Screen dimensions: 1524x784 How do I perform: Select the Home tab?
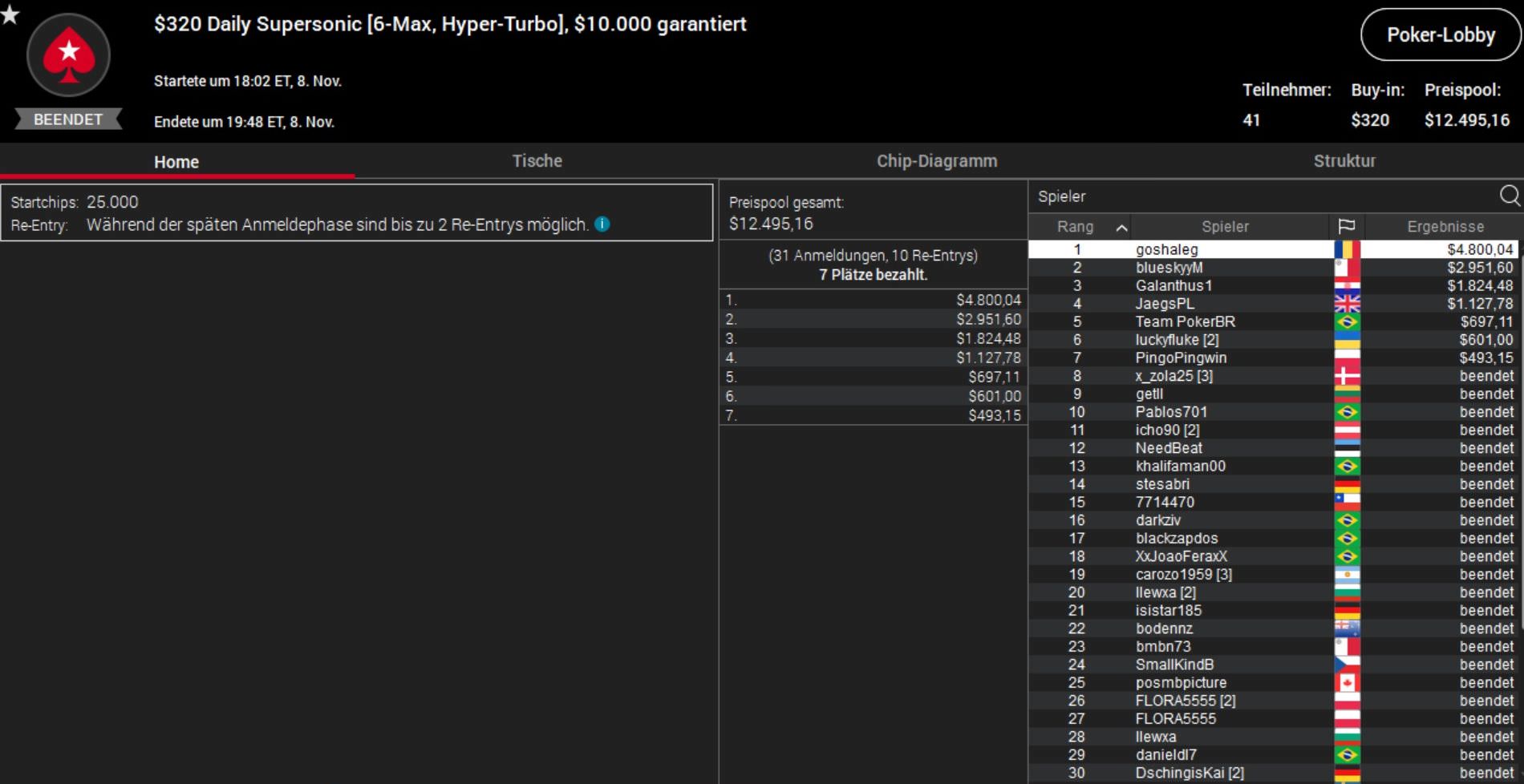[176, 162]
